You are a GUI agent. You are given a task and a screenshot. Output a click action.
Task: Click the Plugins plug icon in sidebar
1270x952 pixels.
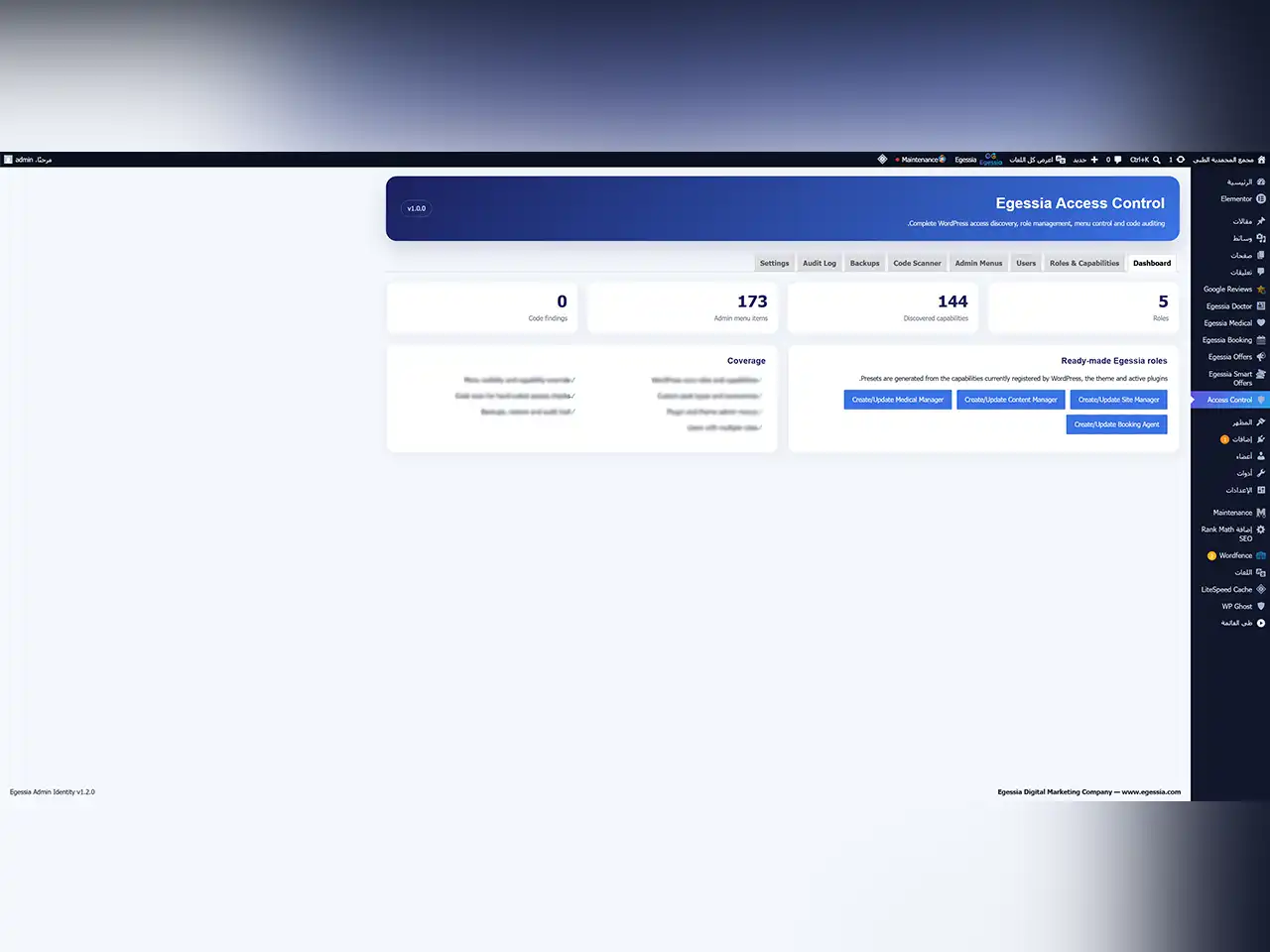point(1261,439)
